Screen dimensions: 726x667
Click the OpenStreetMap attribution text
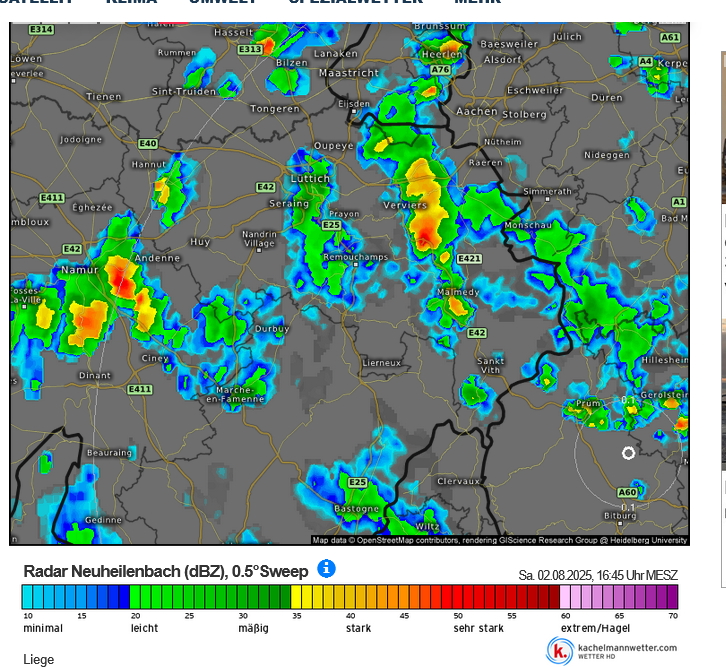[x=500, y=540]
